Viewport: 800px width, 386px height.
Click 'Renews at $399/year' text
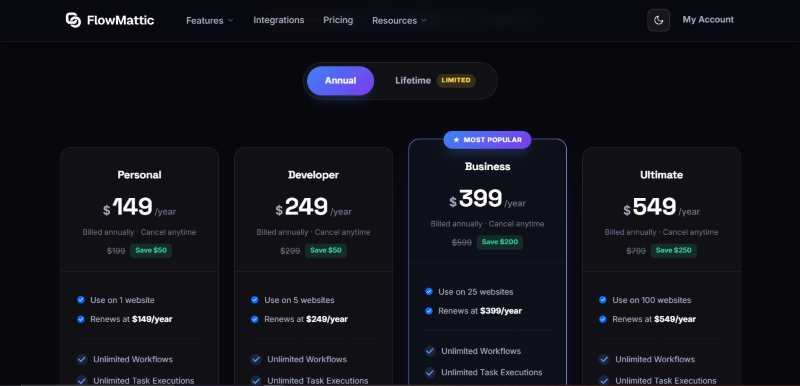(480, 311)
